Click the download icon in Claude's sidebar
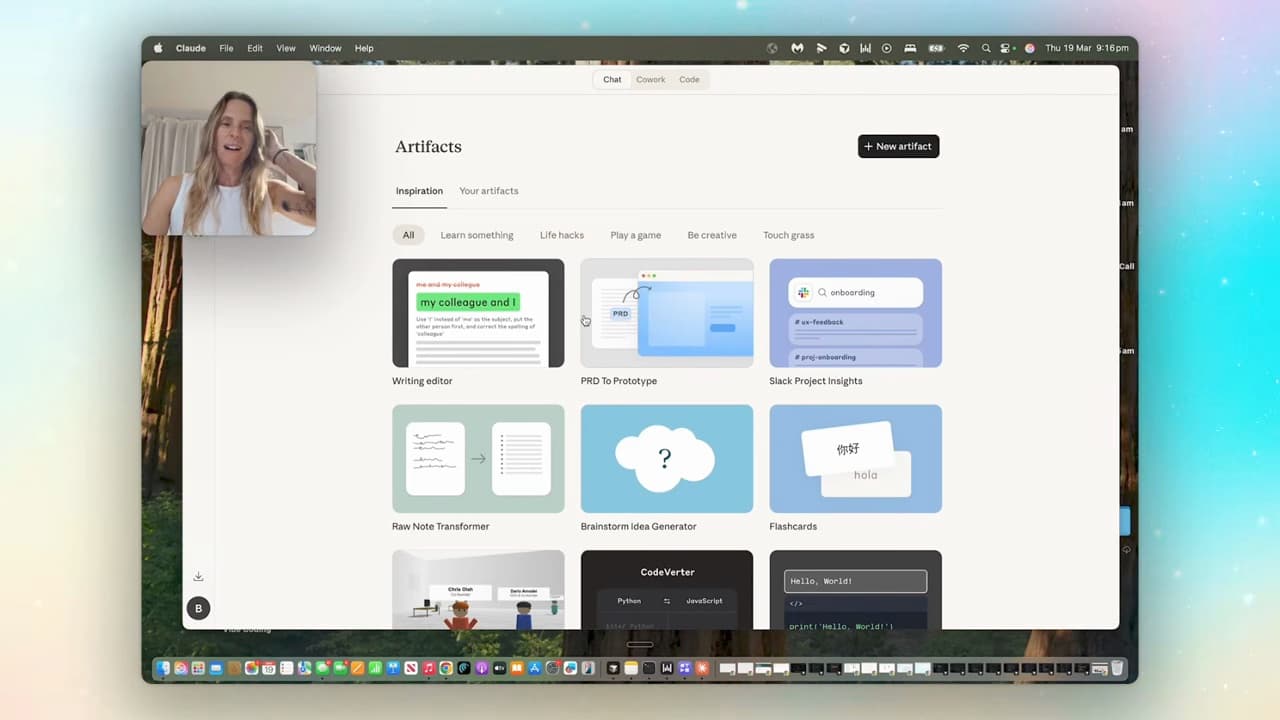 (198, 576)
